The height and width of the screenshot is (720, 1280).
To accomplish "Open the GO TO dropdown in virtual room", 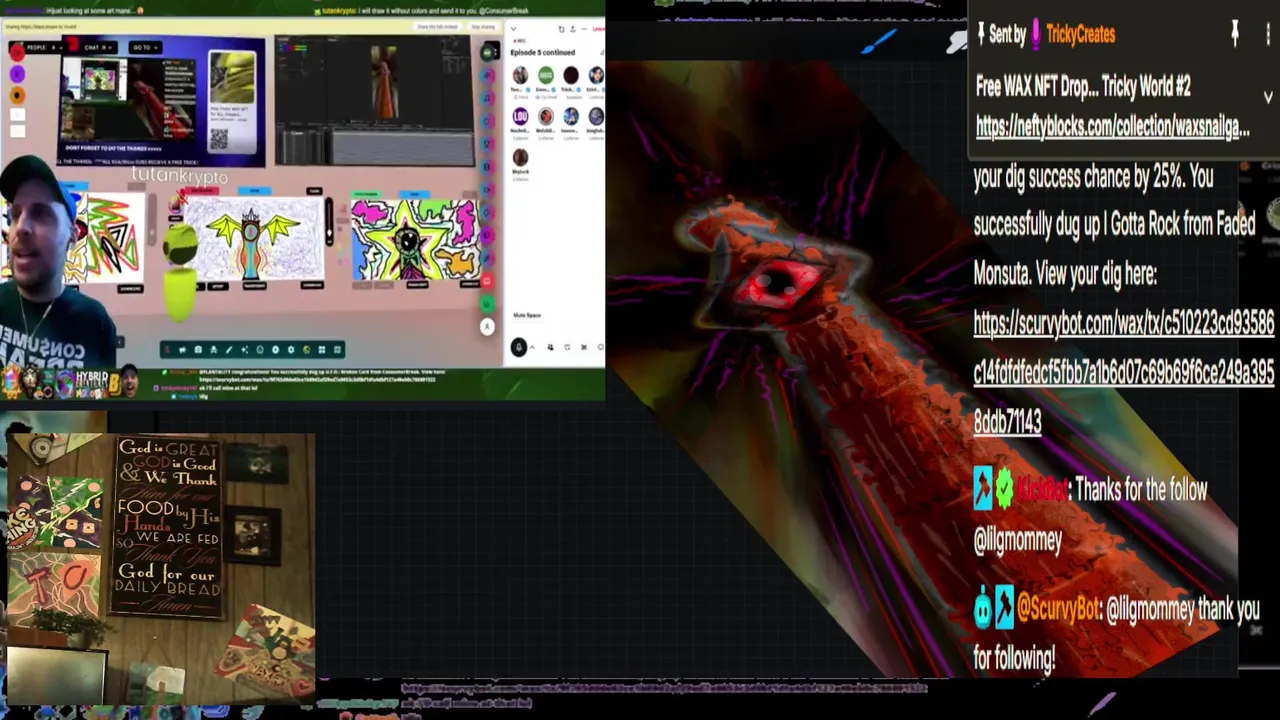I will [146, 48].
